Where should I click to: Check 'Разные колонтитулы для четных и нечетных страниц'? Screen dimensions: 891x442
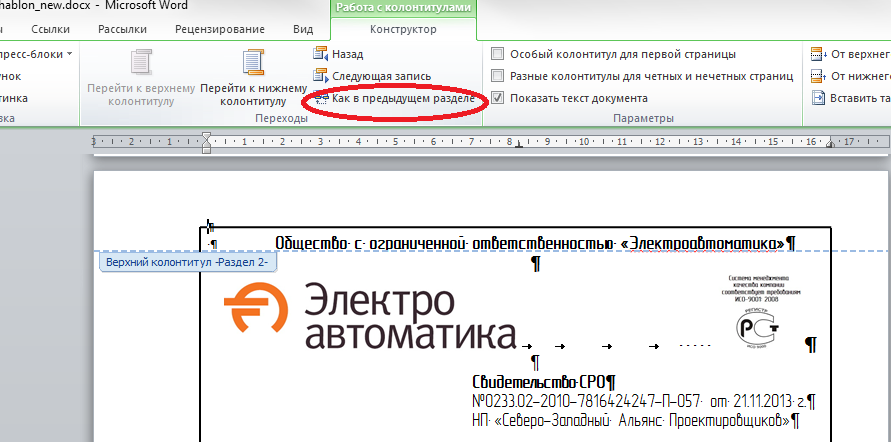pyautogui.click(x=498, y=76)
